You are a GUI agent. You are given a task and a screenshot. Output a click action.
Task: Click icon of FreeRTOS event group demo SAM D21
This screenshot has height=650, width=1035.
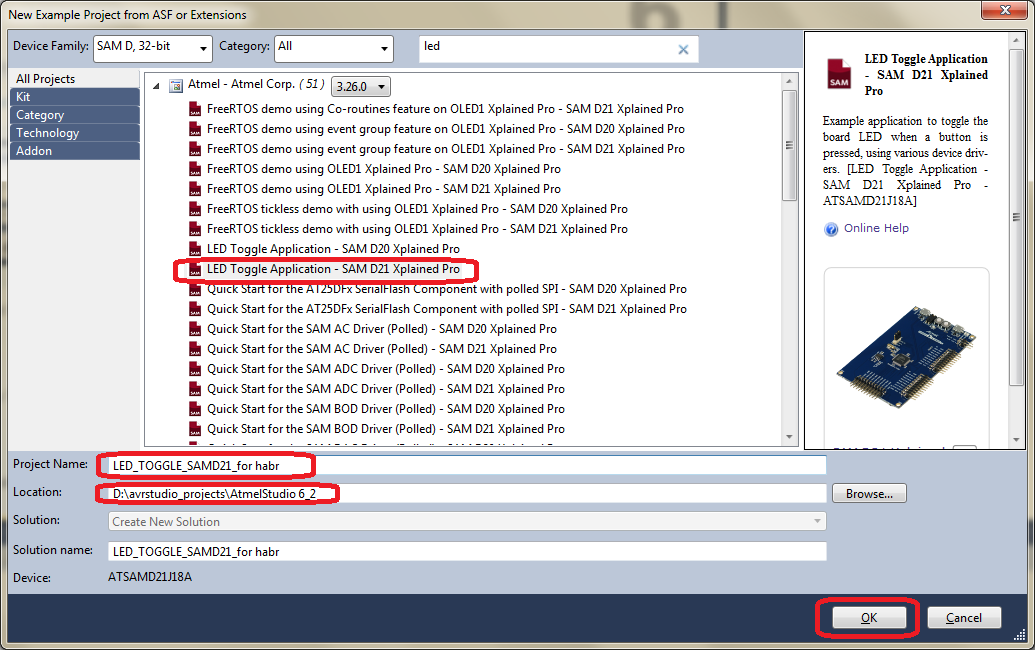tap(195, 149)
